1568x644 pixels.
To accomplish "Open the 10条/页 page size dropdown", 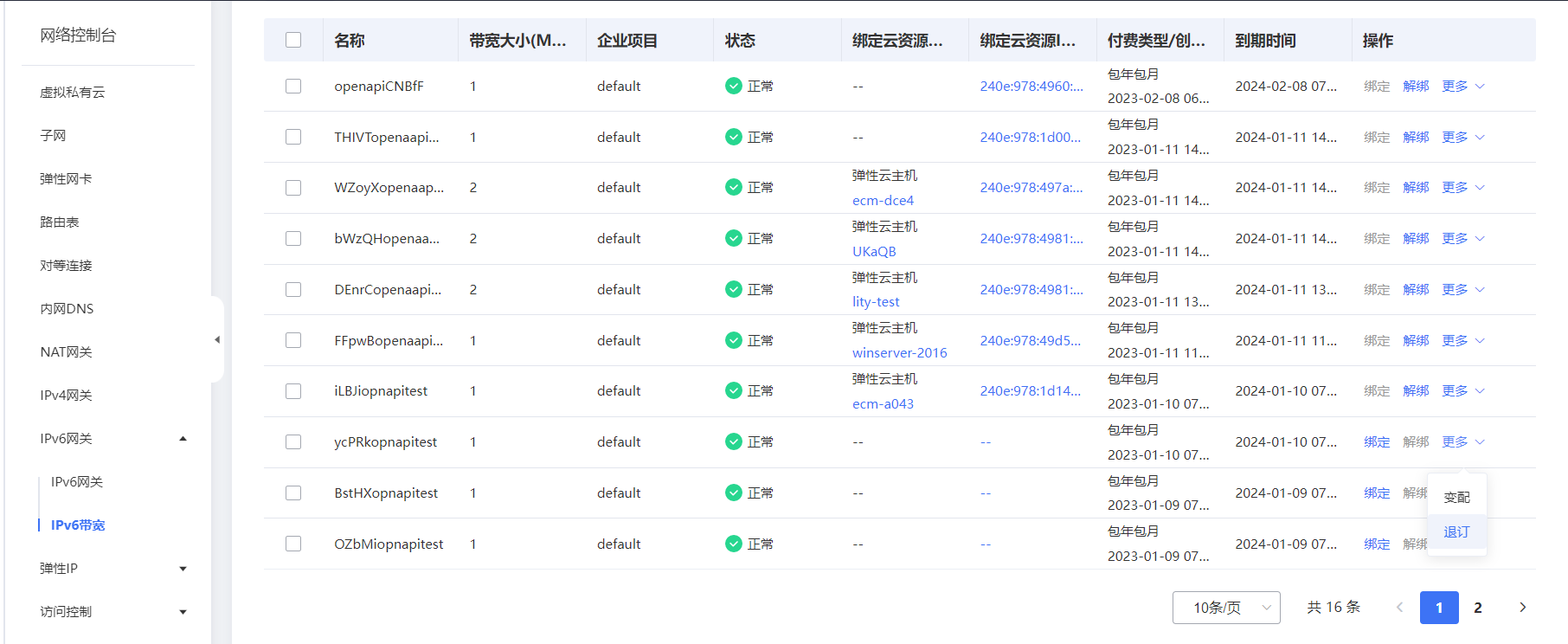I will (x=1225, y=608).
